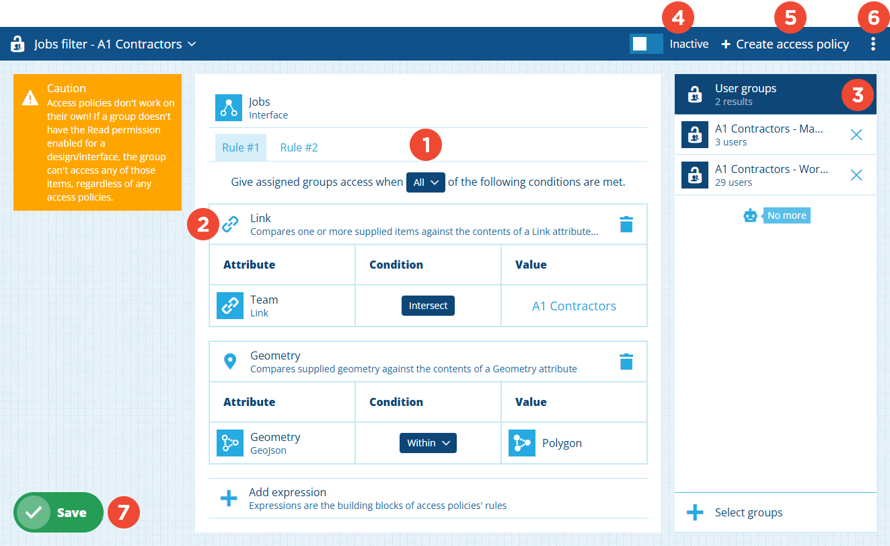Open the A1 Contractors value link

pos(574,306)
